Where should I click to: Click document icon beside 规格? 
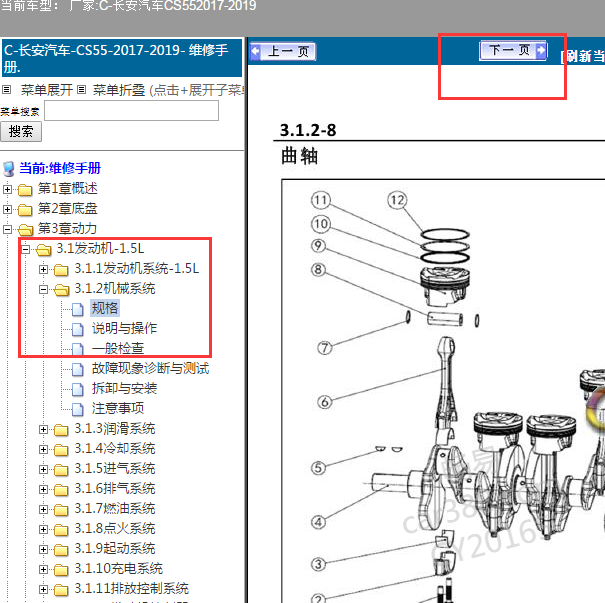(78, 309)
